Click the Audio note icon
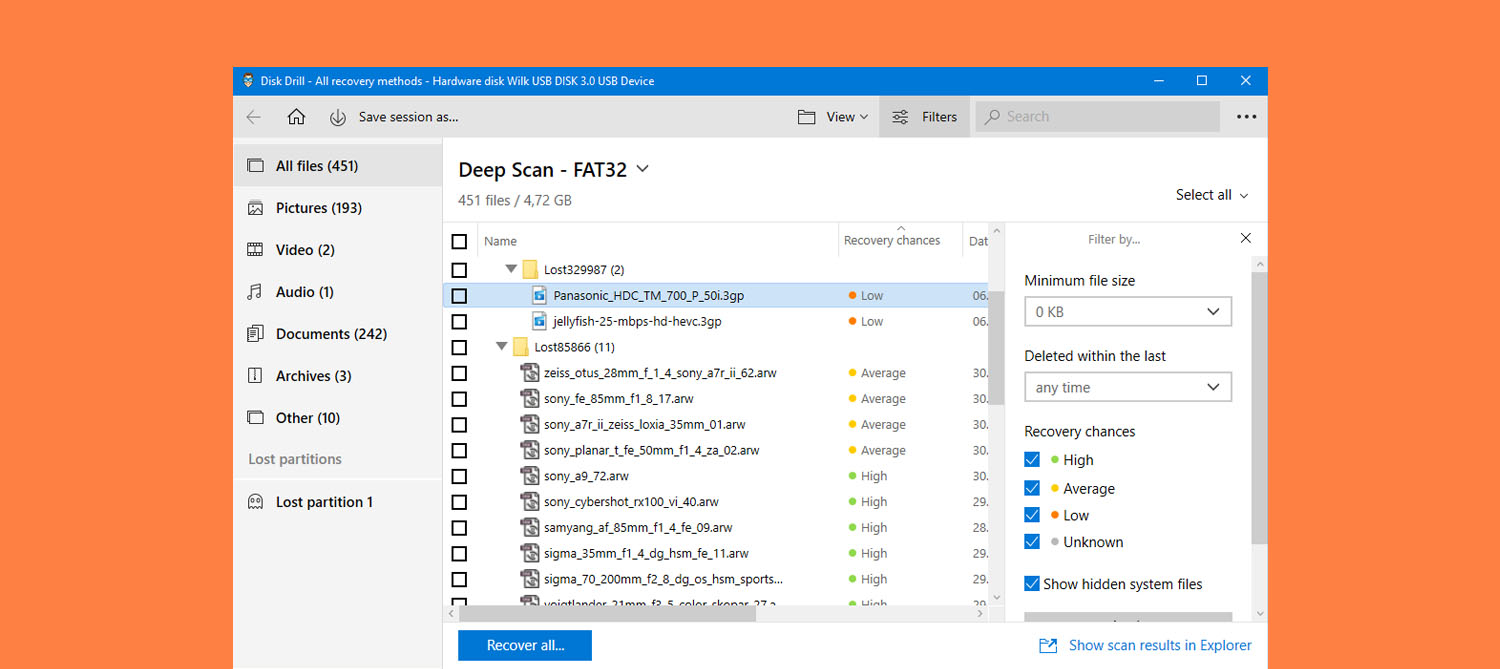Image resolution: width=1500 pixels, height=669 pixels. 255,292
